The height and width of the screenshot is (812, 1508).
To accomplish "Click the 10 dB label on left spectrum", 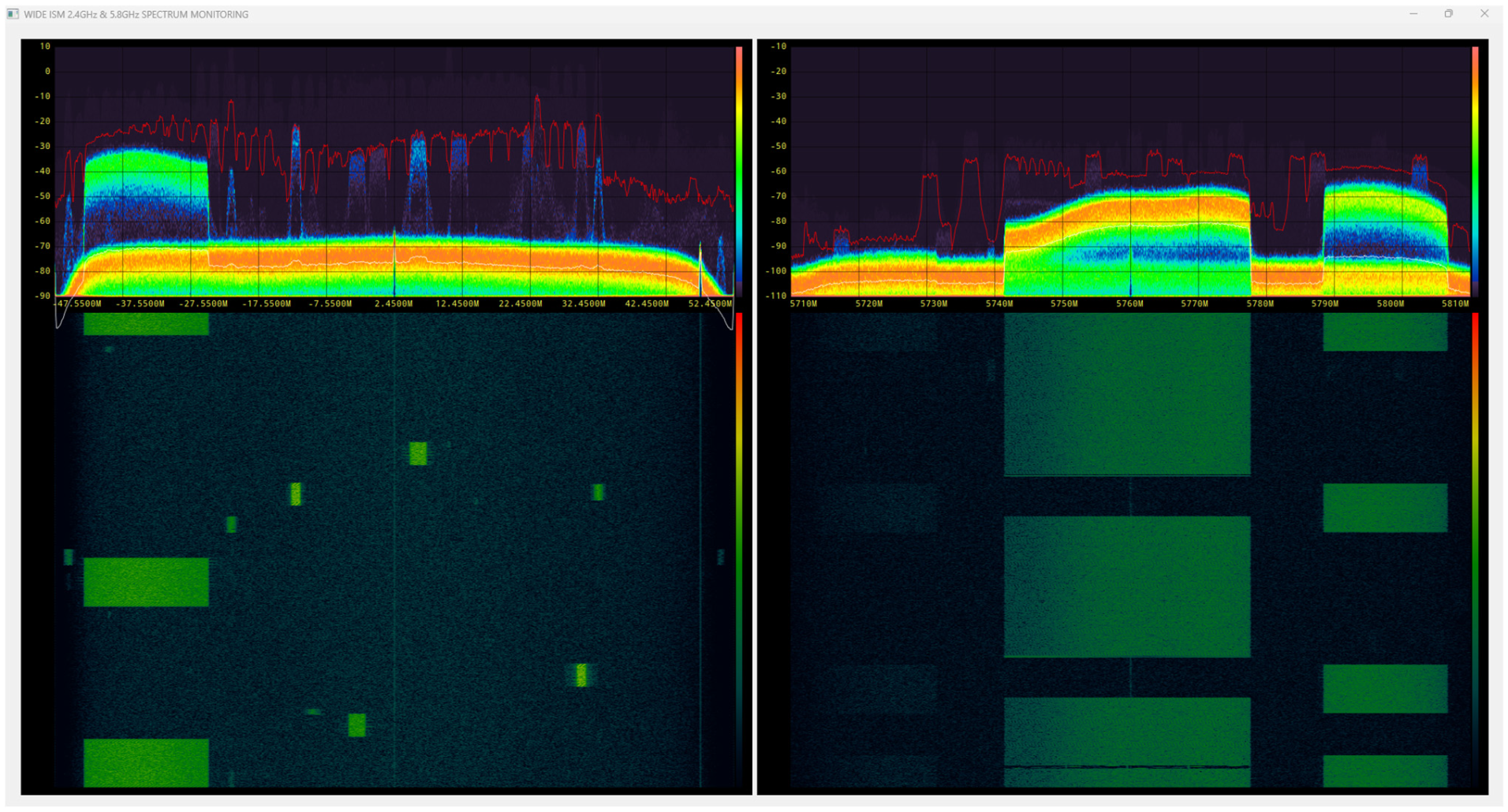I will pyautogui.click(x=45, y=47).
